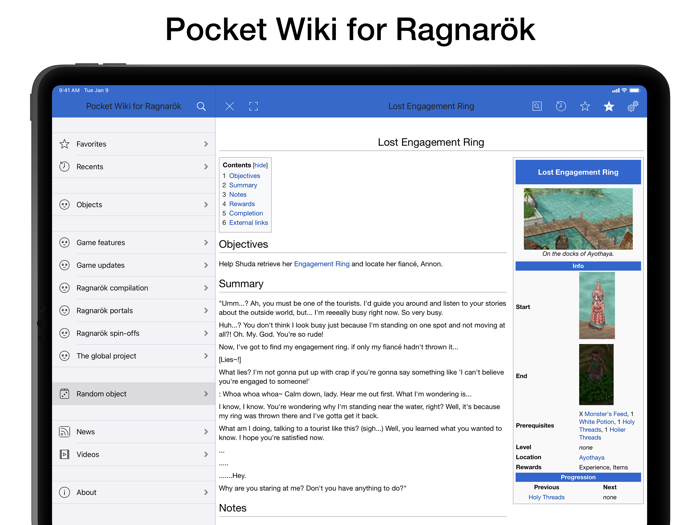The width and height of the screenshot is (700, 525).
Task: Open the News menu row
Action: 134,432
